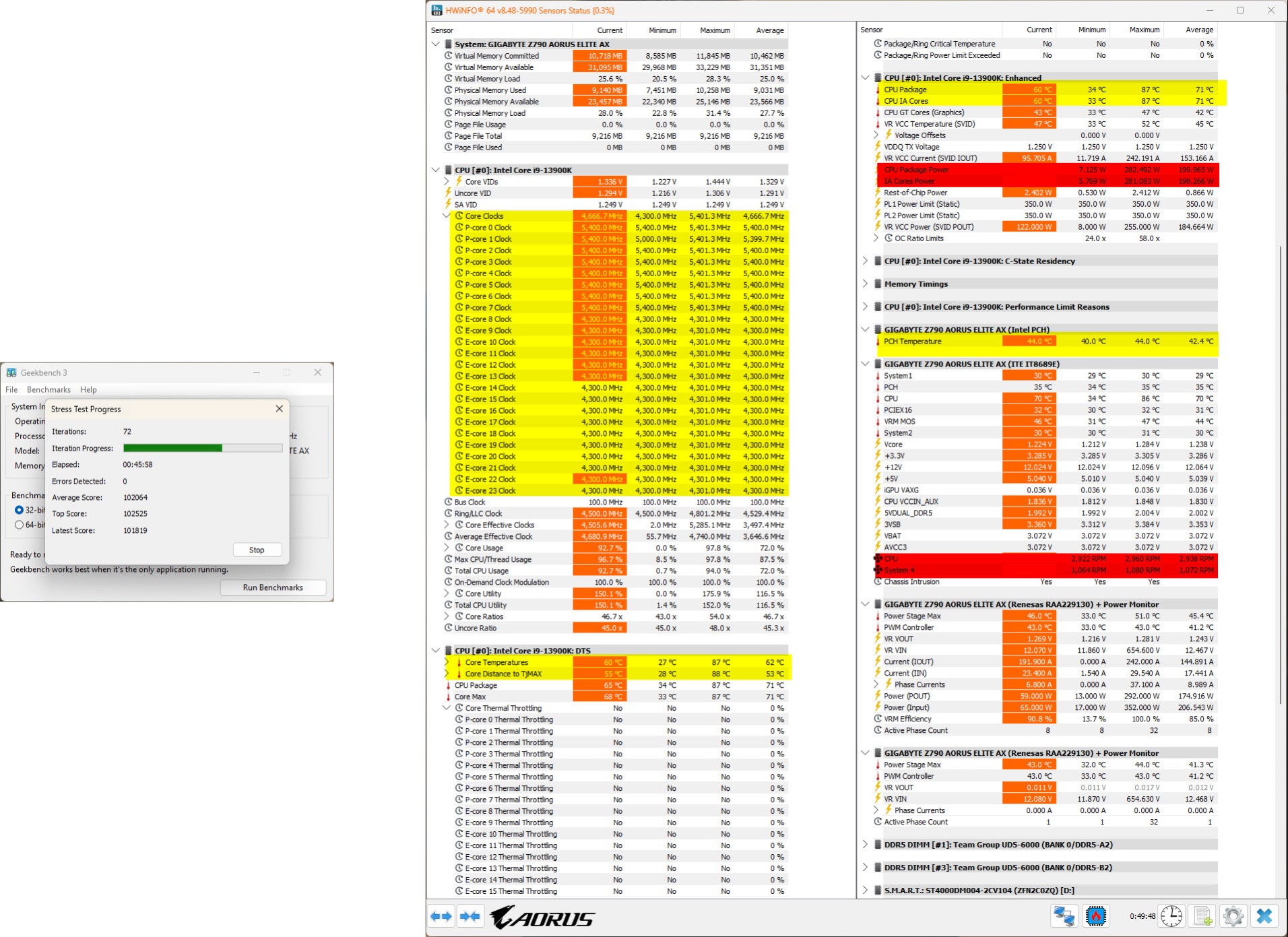This screenshot has height=937, width=1288.
Task: Select the CPU Package Power row
Action: (1046, 170)
